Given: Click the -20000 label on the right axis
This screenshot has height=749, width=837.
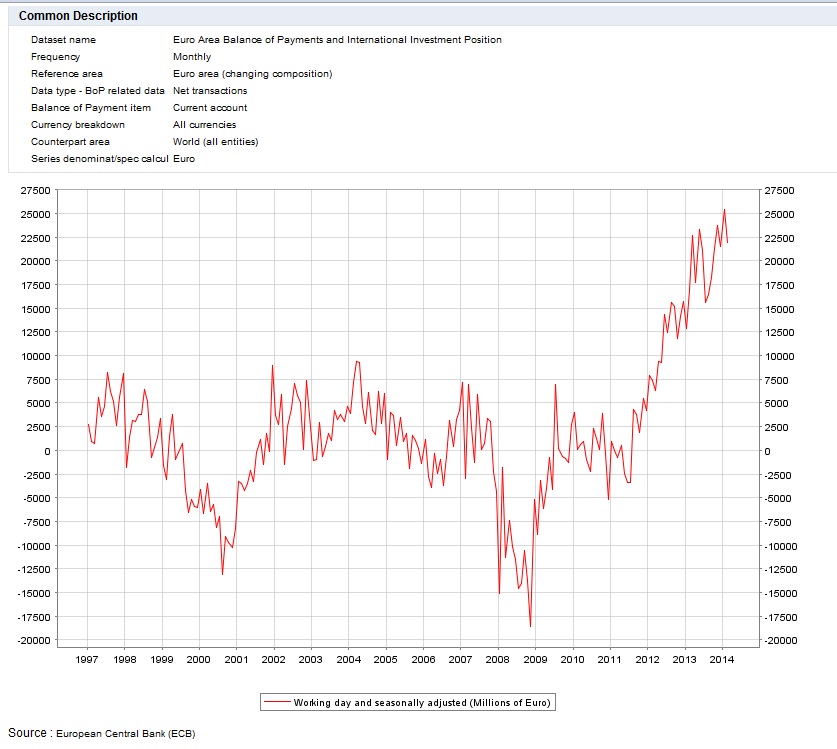Looking at the screenshot, I should pyautogui.click(x=779, y=641).
